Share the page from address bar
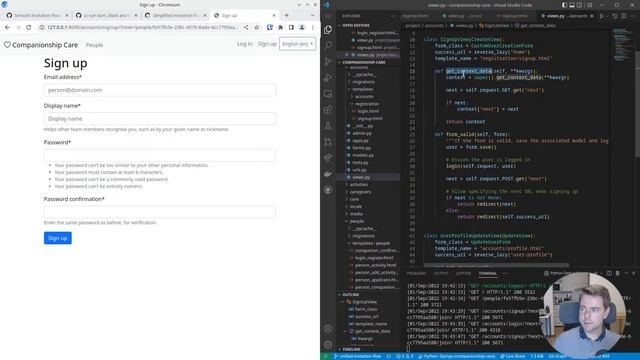This screenshot has height=360, width=640. click(x=246, y=27)
